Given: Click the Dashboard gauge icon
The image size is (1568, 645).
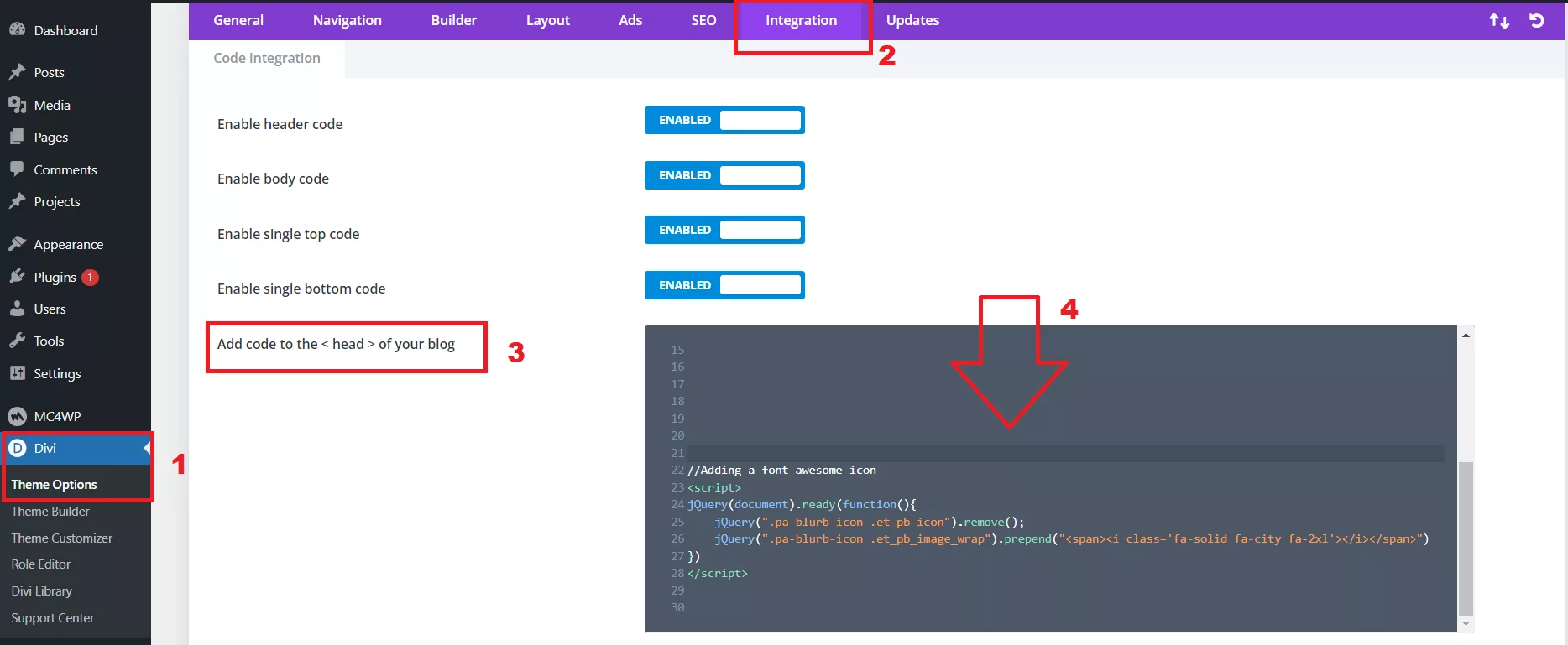Looking at the screenshot, I should (x=17, y=29).
